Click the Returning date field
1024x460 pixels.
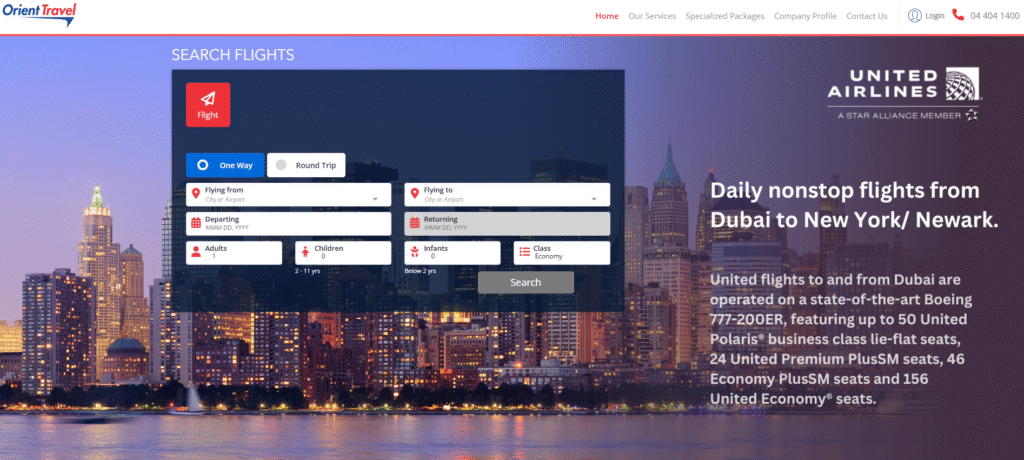[507, 223]
